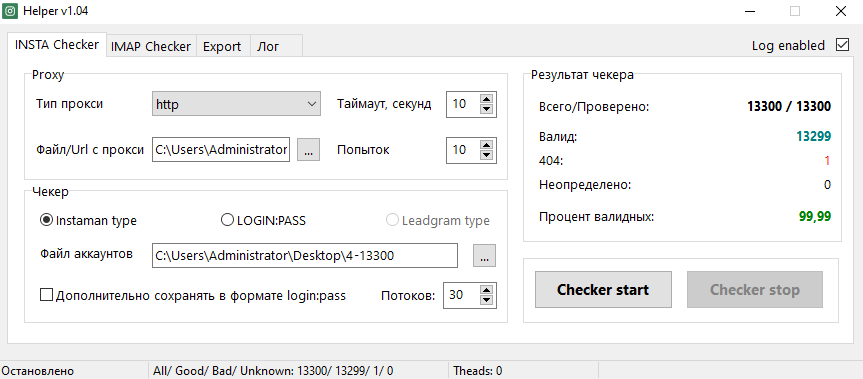The image size is (863, 379).
Task: Select the Leadgram type radio button
Action: (438, 221)
